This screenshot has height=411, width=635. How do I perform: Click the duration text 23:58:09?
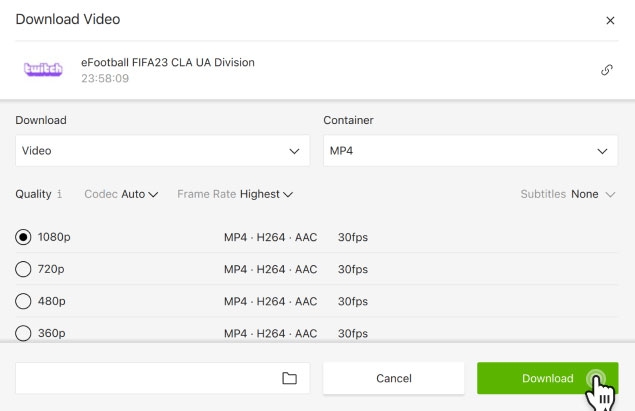105,78
